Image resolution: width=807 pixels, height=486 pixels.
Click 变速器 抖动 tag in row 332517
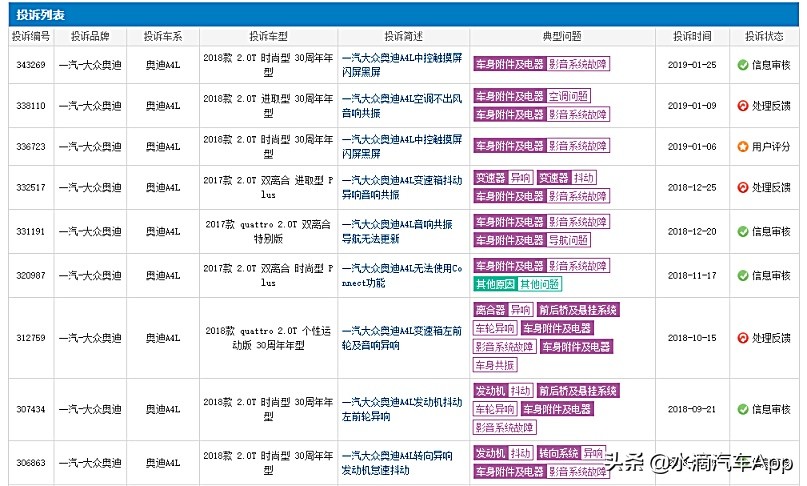(x=567, y=178)
